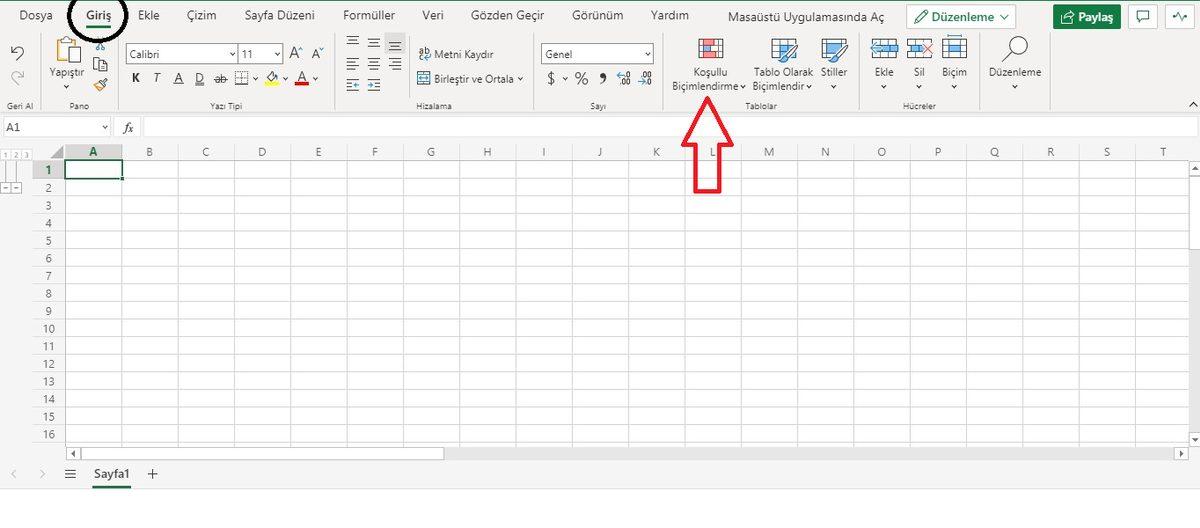Click the decrease decimal places icon
Image resolution: width=1200 pixels, height=528 pixels.
(x=646, y=78)
